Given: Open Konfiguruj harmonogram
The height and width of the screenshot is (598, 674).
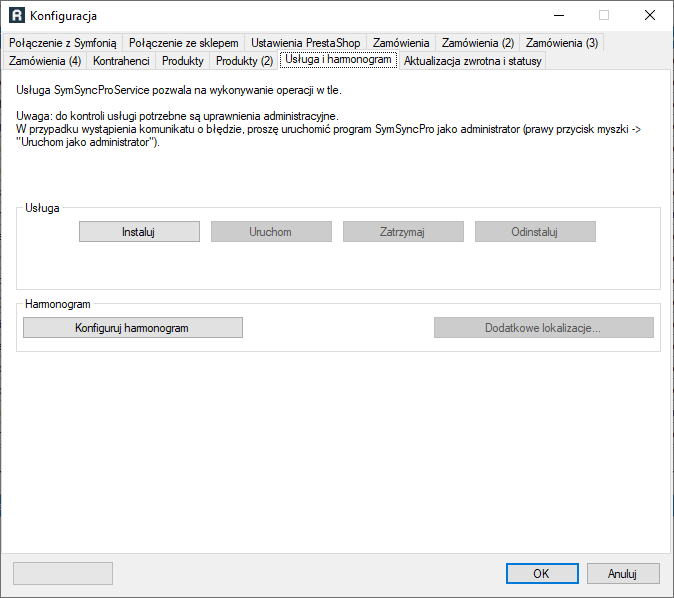Looking at the screenshot, I should [133, 328].
